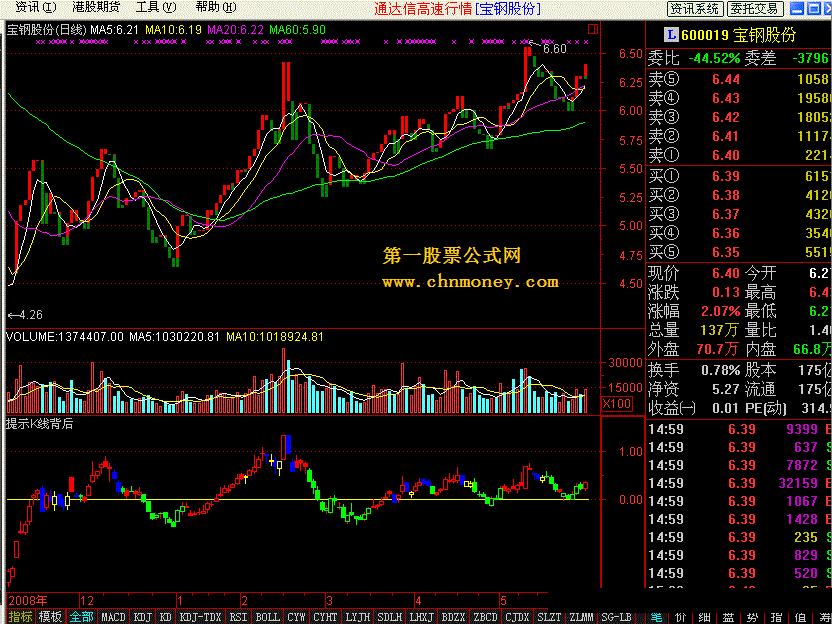Image resolution: width=832 pixels, height=624 pixels.
Task: Click the 买⑤ 6.35 bid row
Action: pyautogui.click(x=740, y=252)
